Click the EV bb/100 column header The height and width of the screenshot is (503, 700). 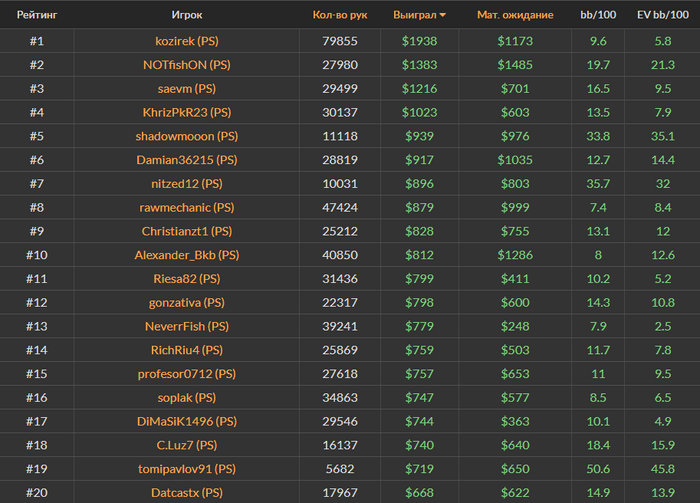662,15
